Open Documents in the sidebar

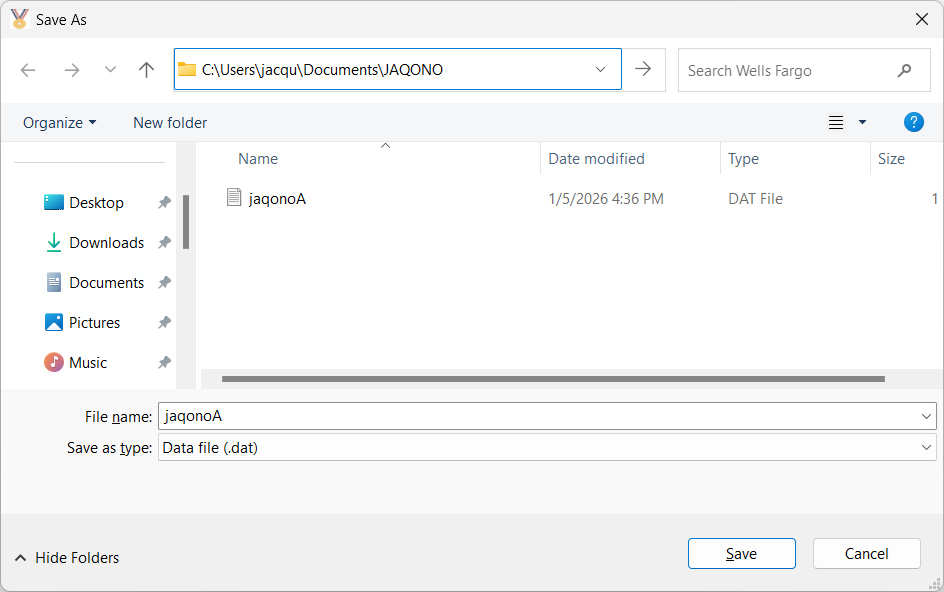coord(107,282)
